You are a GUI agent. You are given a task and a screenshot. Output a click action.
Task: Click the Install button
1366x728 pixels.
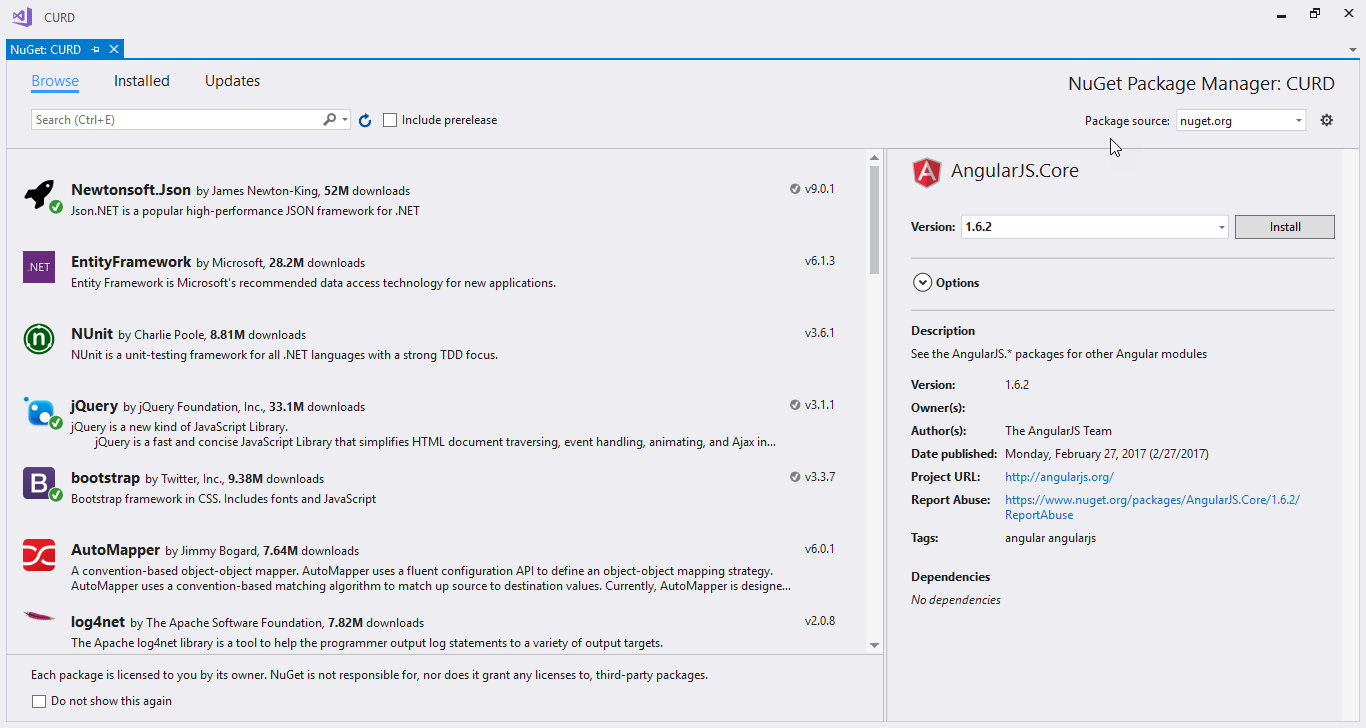coord(1285,227)
